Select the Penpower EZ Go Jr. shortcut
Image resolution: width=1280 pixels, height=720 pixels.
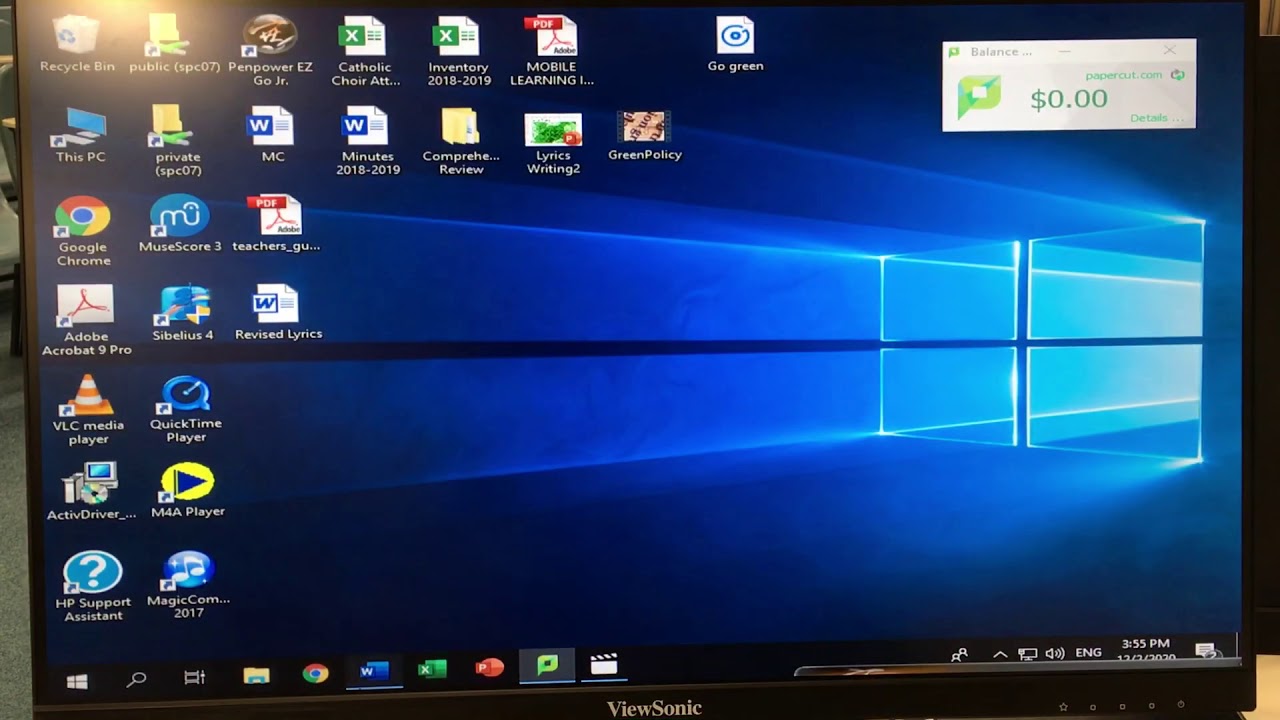coord(270,50)
